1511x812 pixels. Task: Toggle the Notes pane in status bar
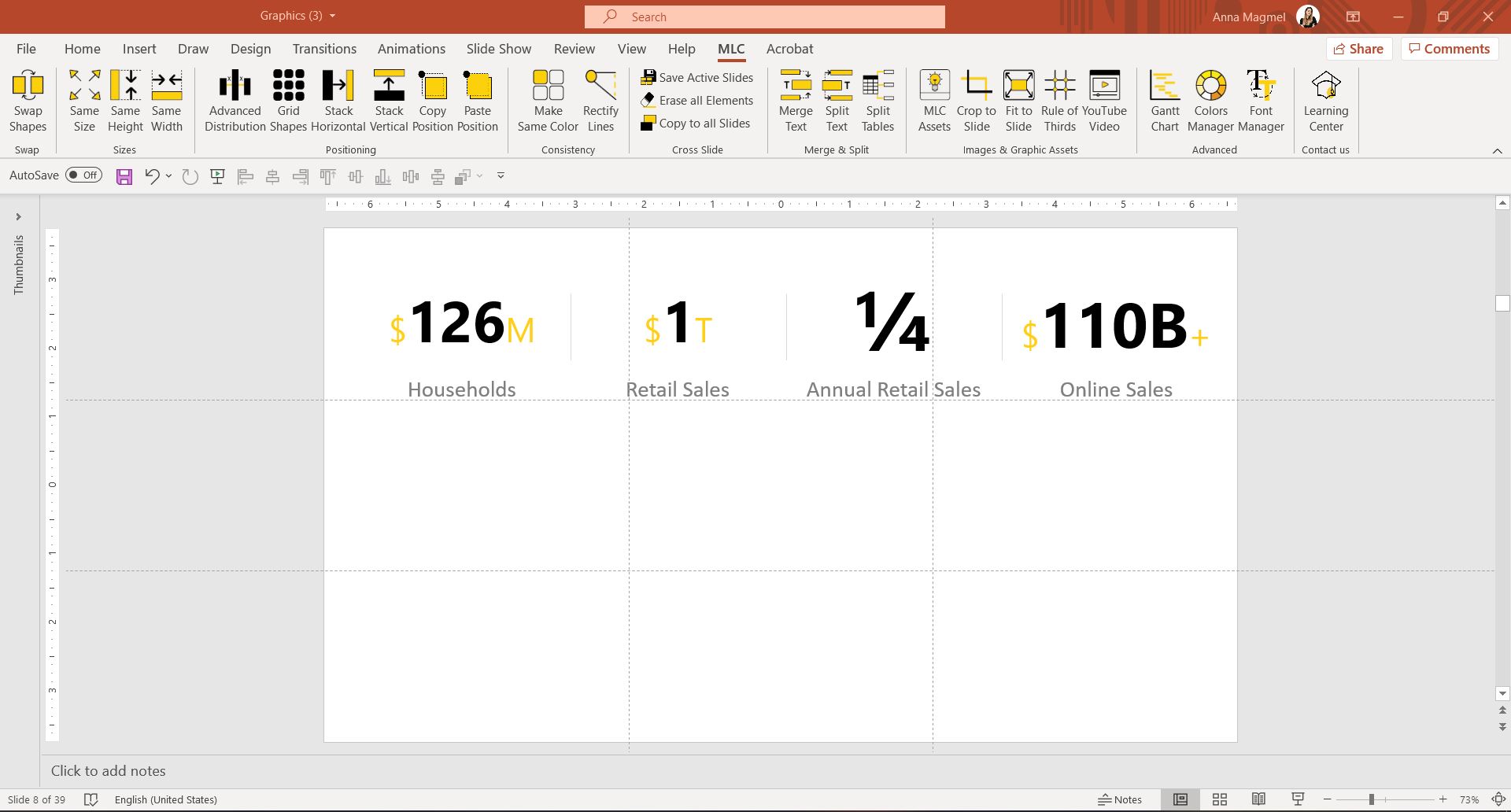pyautogui.click(x=1120, y=799)
